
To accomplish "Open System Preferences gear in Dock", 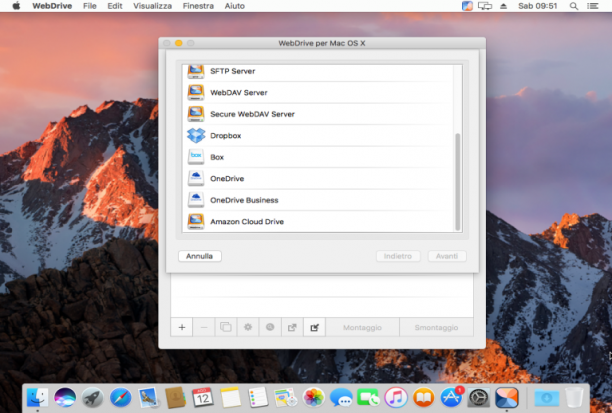I will point(479,398).
